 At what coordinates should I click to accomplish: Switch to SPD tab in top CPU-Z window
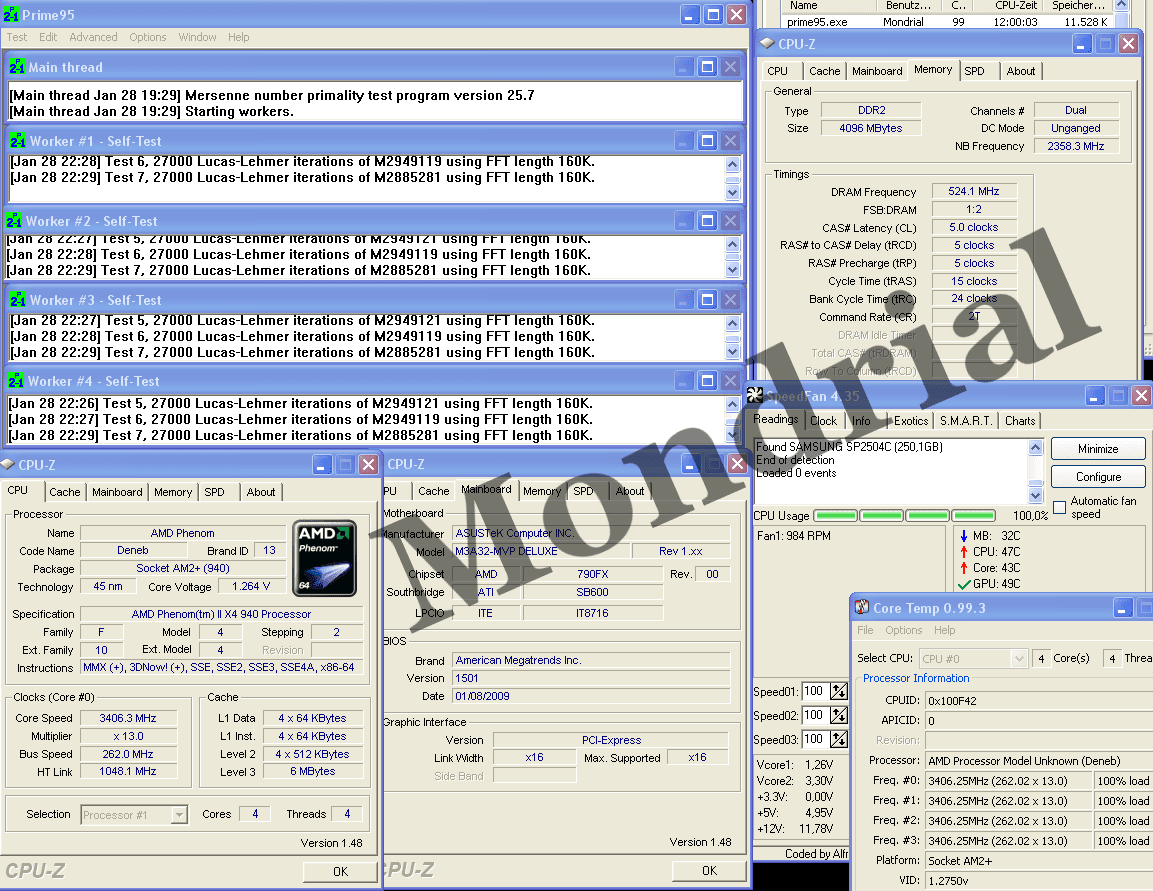pyautogui.click(x=974, y=71)
